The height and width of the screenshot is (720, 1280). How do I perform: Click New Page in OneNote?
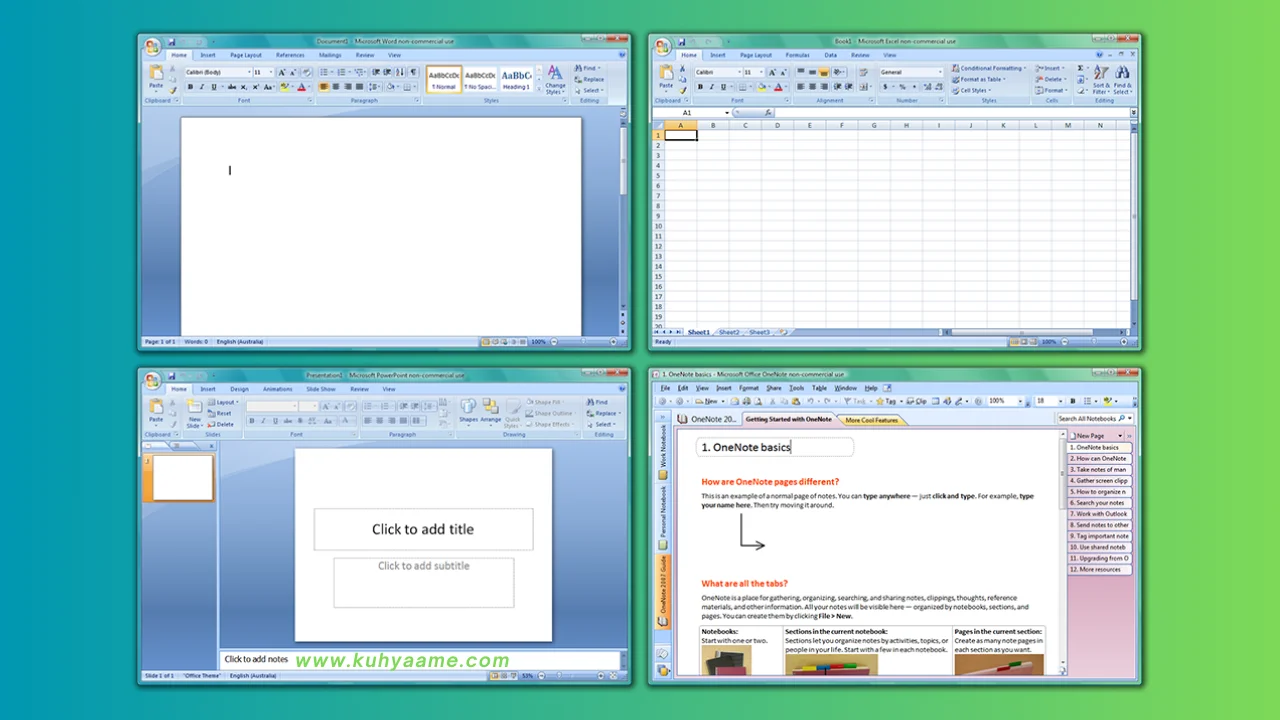(x=1090, y=436)
